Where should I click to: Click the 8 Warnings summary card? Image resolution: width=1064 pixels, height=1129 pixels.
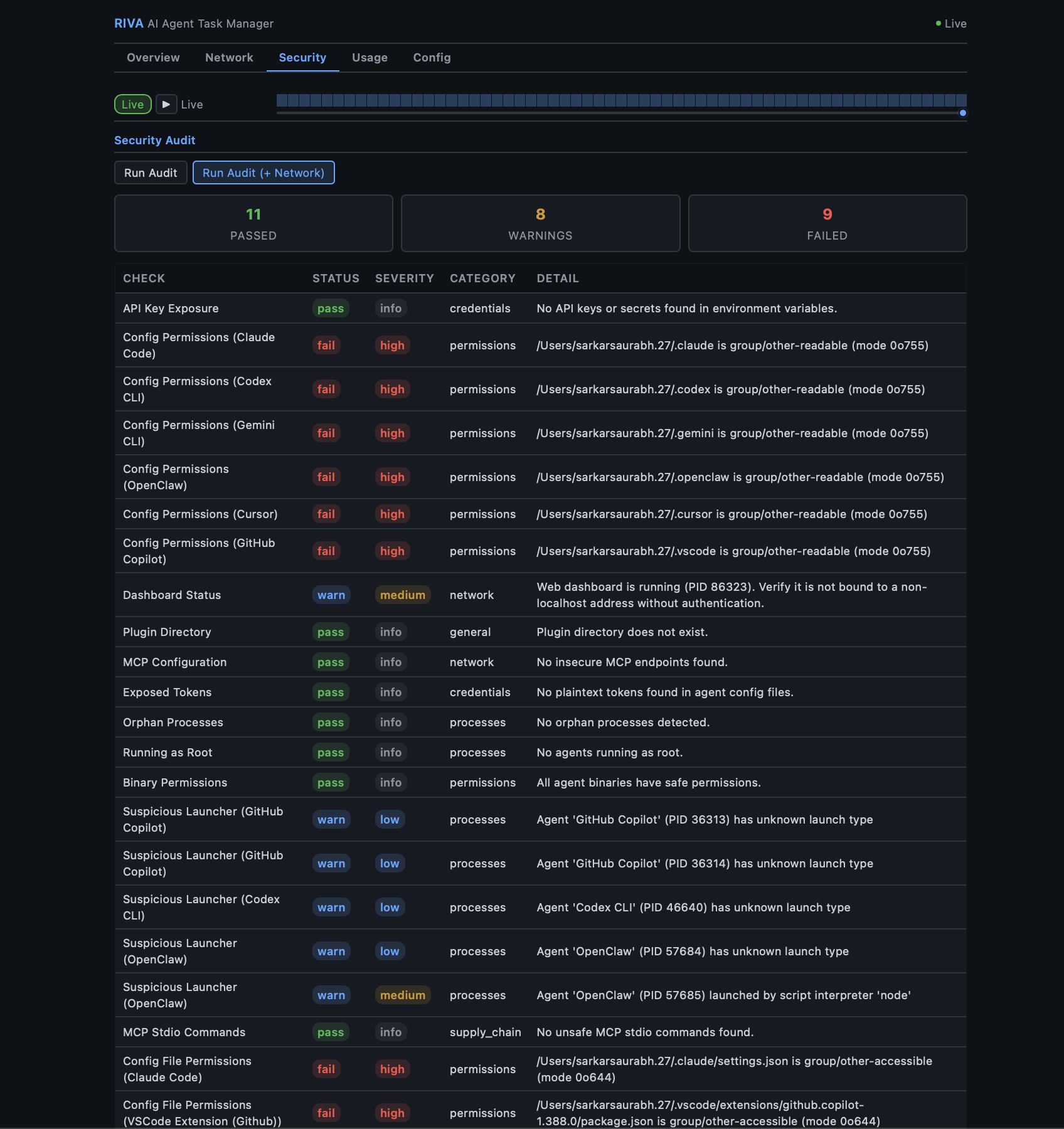point(540,223)
